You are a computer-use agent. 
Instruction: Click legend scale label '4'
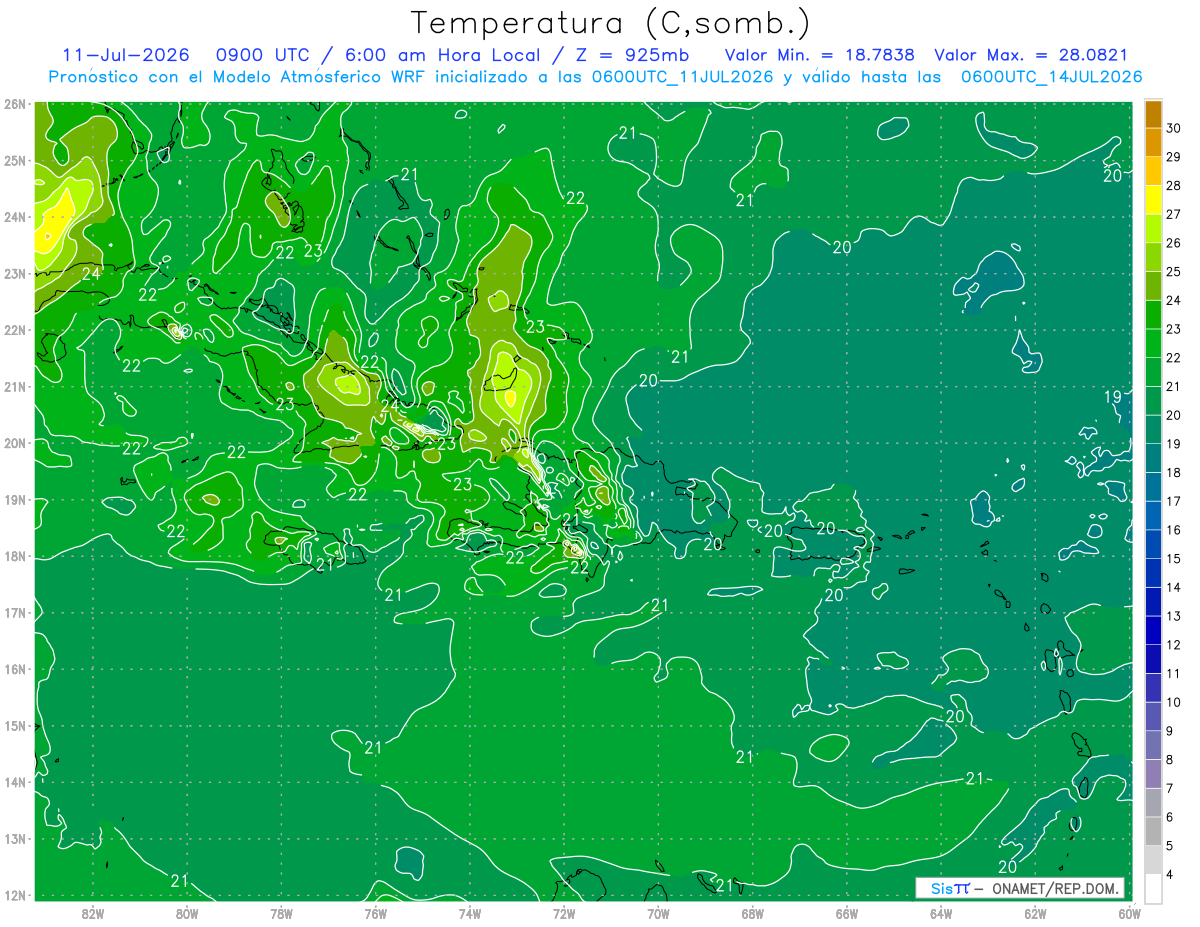click(1171, 874)
